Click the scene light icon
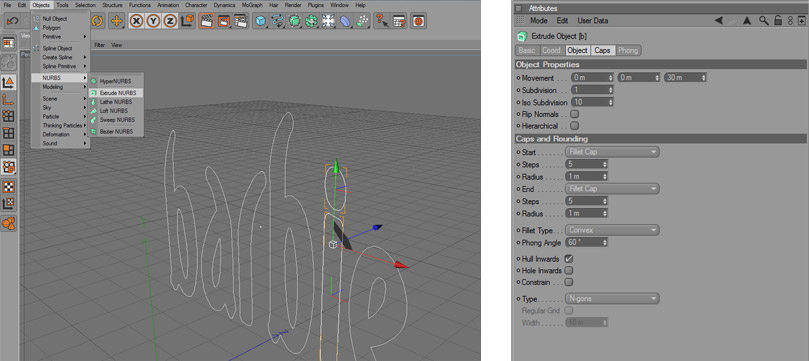809x361 pixels. click(x=328, y=21)
